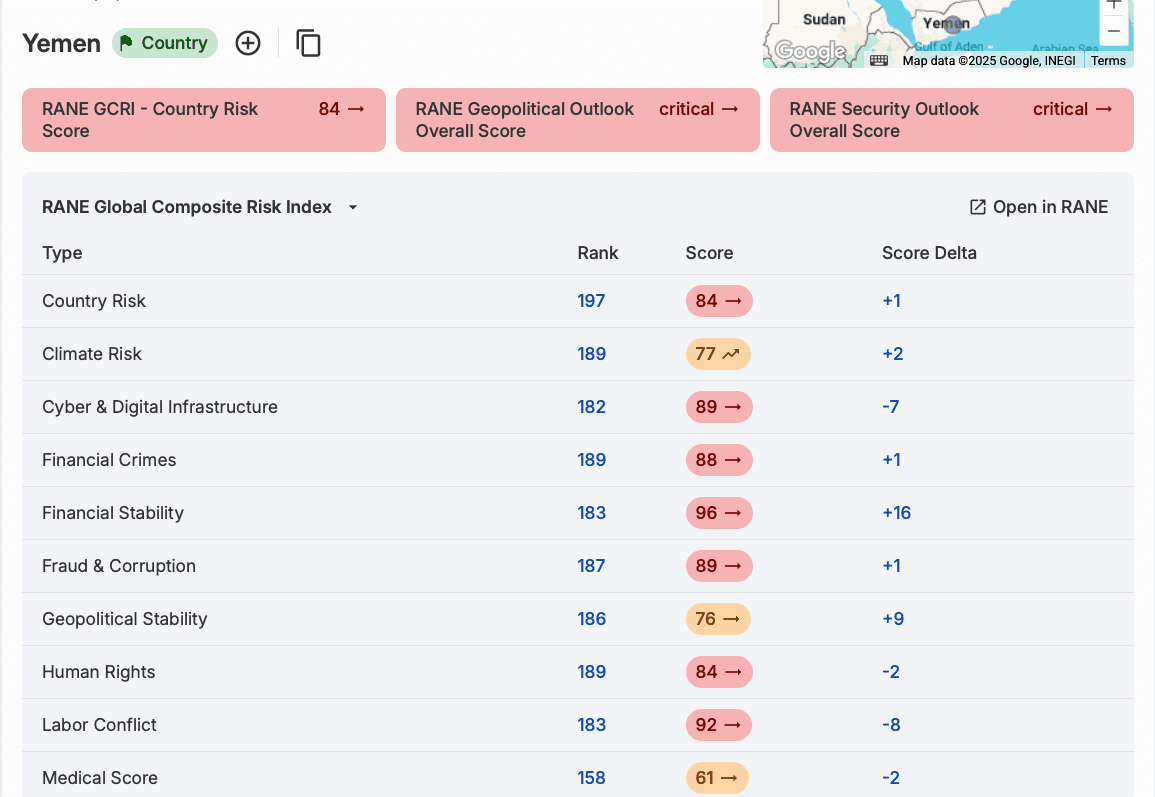Click the Rank column header

(597, 253)
